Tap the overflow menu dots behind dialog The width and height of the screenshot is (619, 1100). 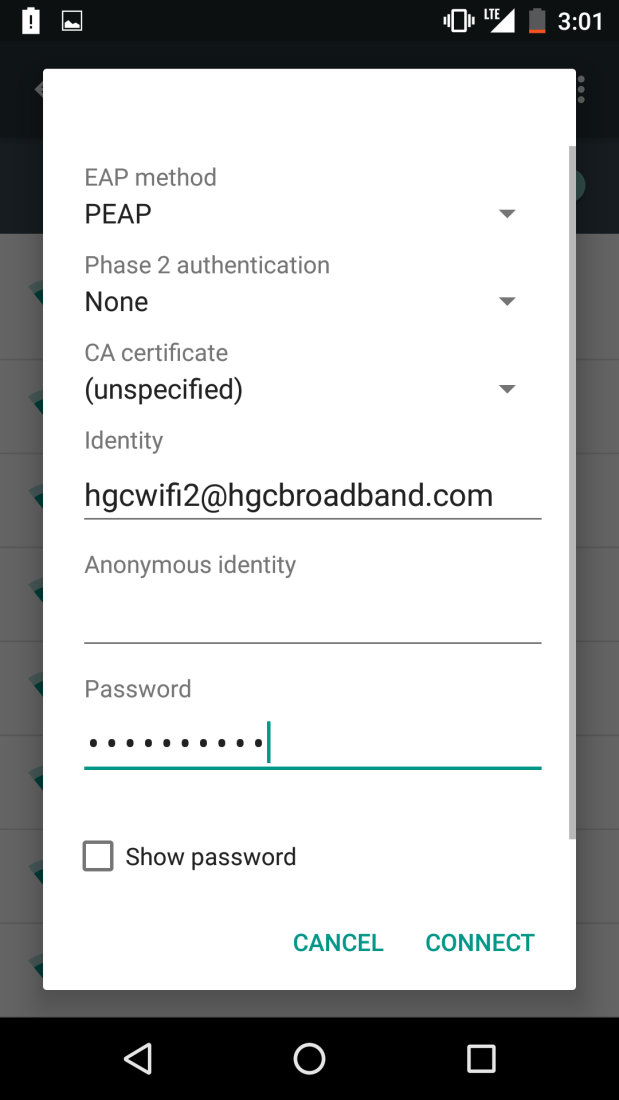(x=582, y=89)
